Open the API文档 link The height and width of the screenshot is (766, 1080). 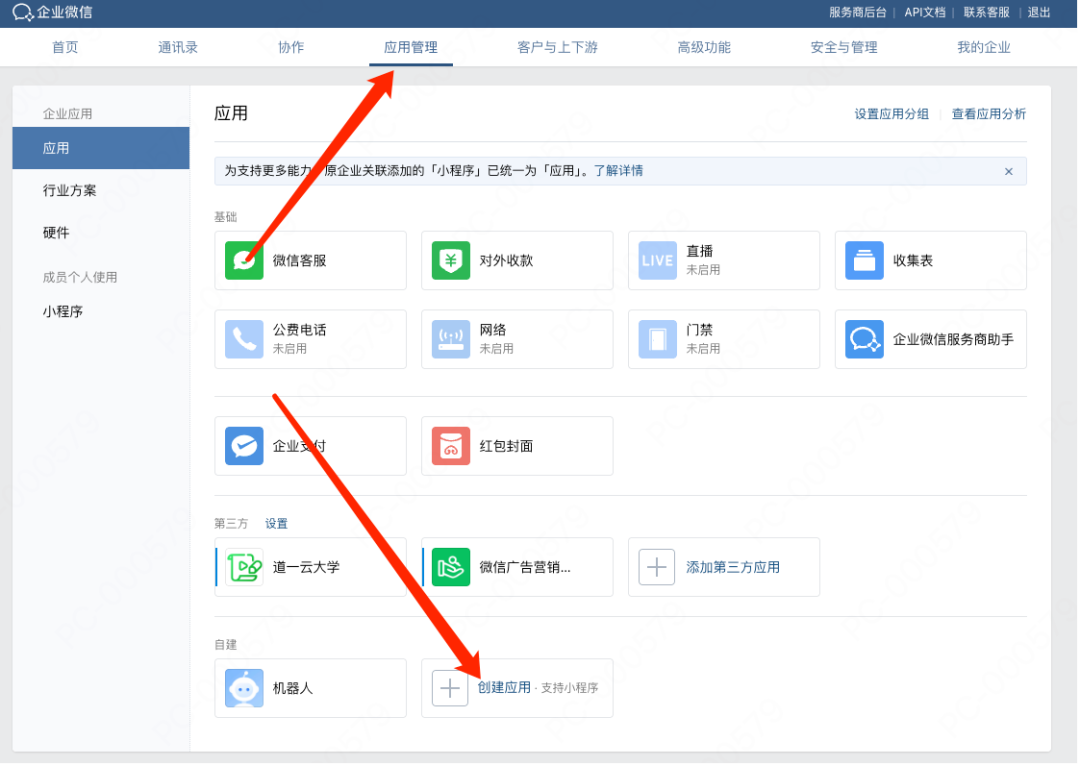click(925, 12)
